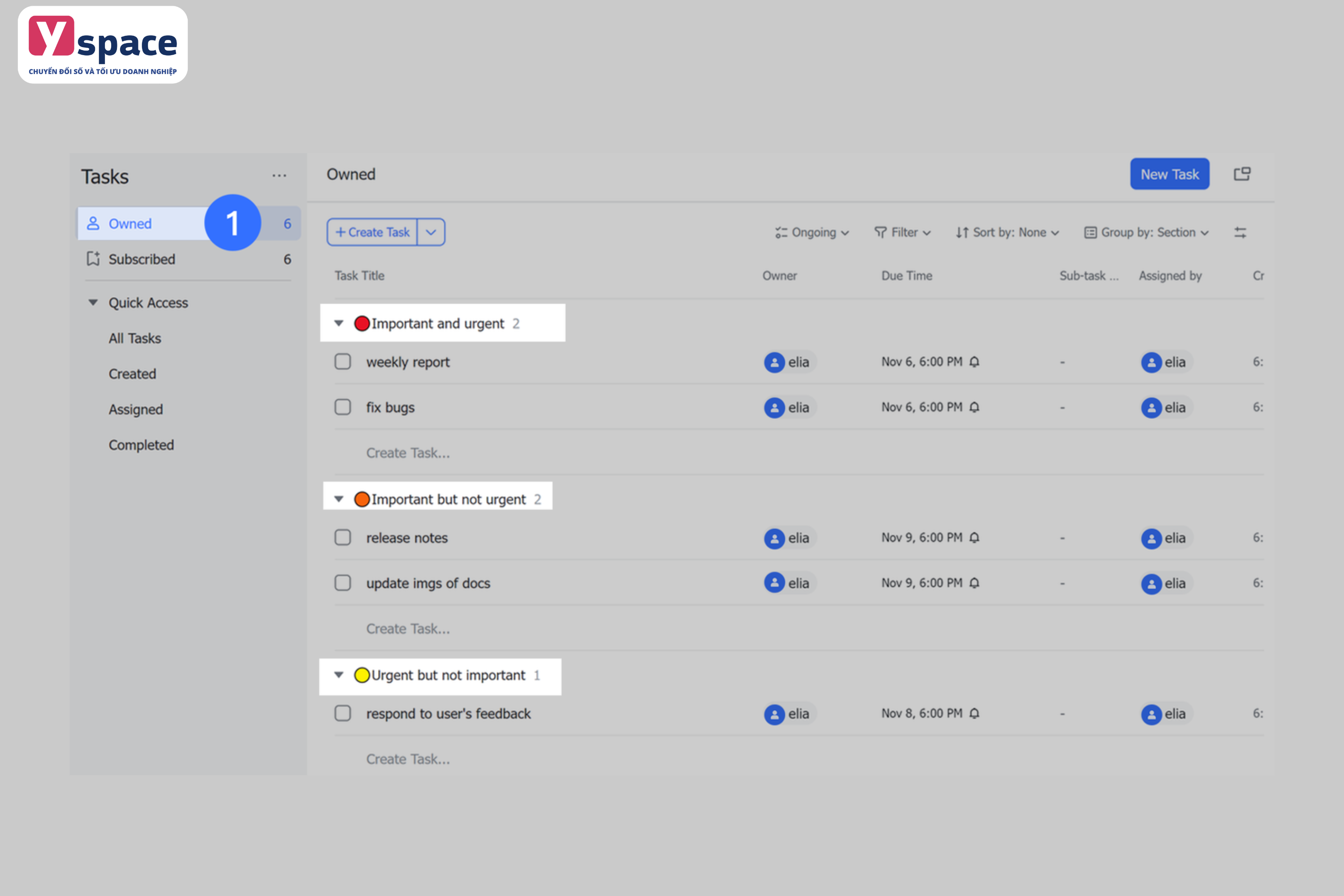Click Assigned by avatar for respond to user's feedback

(1151, 714)
